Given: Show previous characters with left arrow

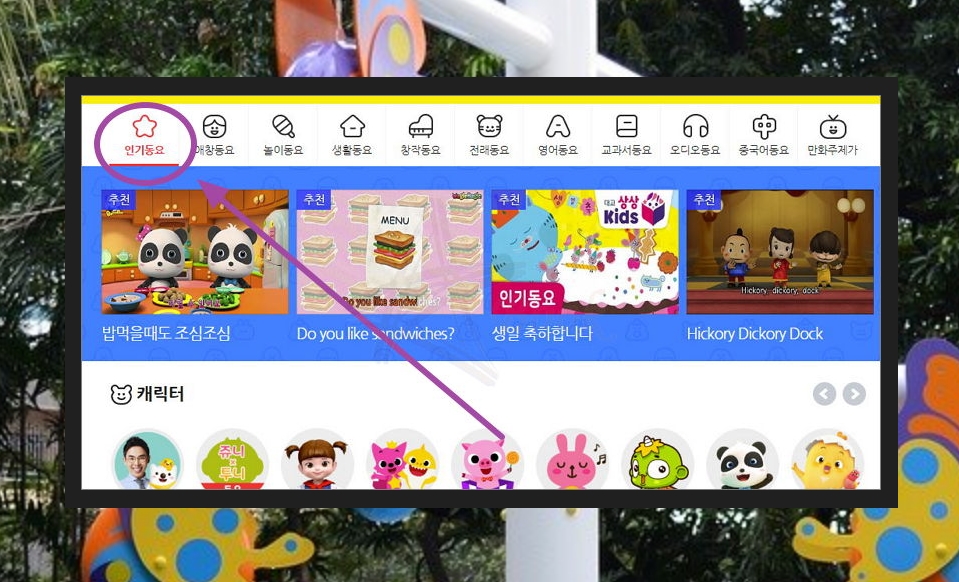Looking at the screenshot, I should [824, 394].
